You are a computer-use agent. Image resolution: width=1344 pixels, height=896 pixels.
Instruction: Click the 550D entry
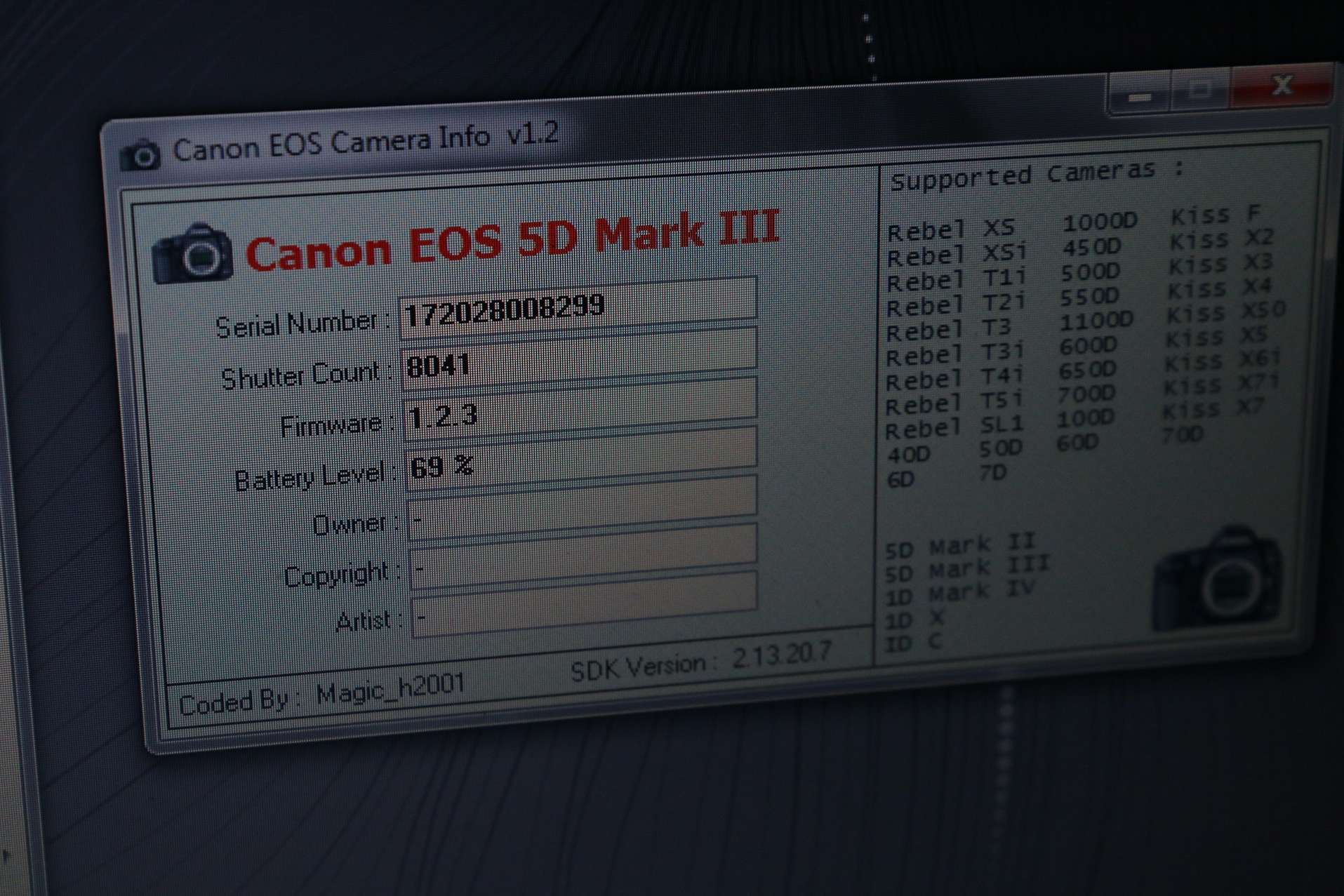(1089, 296)
